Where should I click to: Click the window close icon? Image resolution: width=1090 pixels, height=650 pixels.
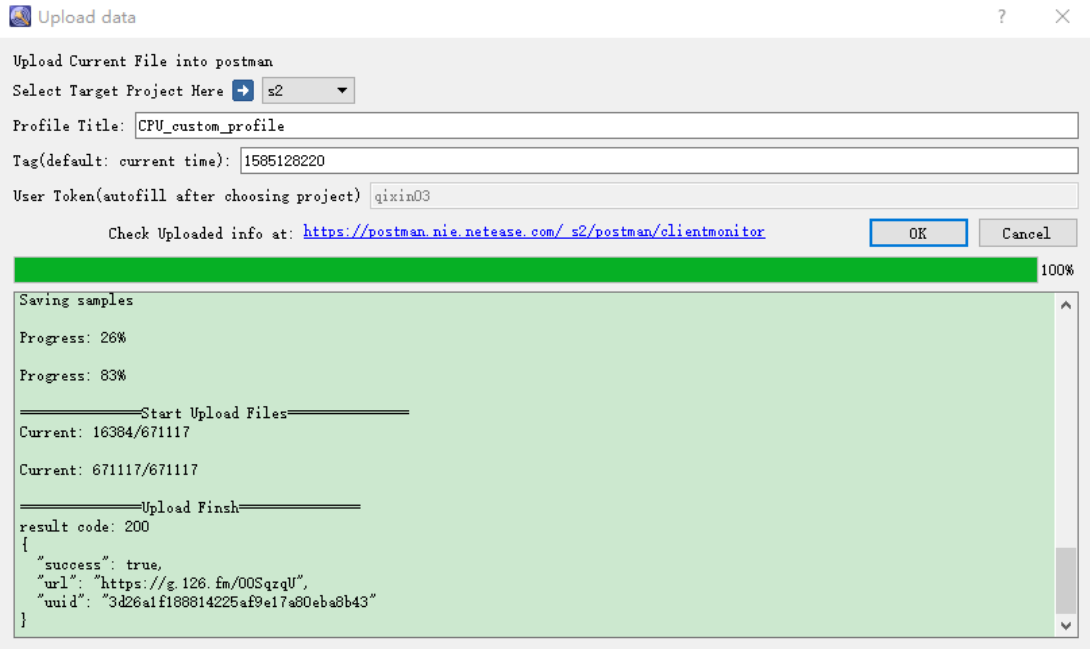point(1063,16)
